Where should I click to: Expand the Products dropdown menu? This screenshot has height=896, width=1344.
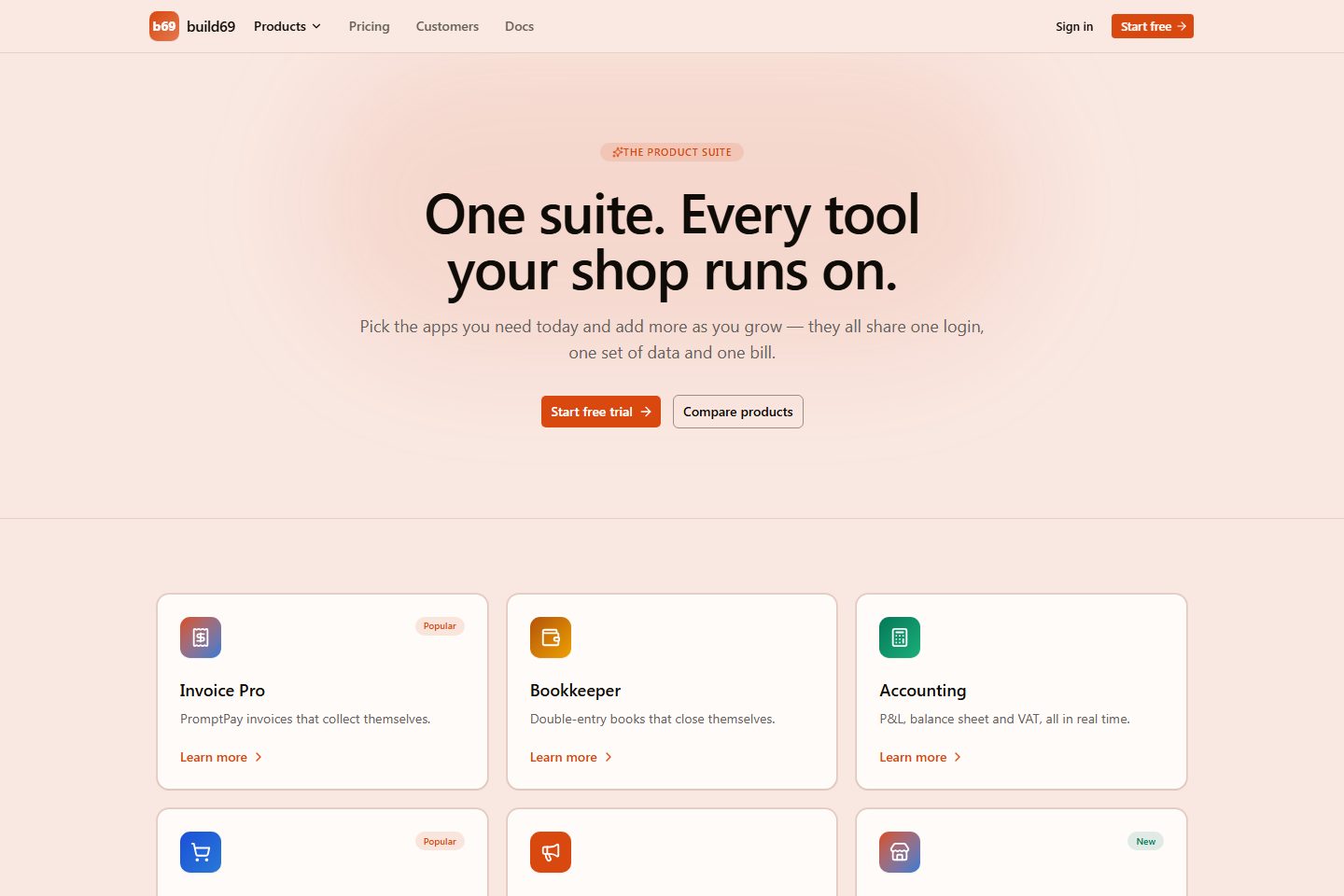(x=287, y=26)
